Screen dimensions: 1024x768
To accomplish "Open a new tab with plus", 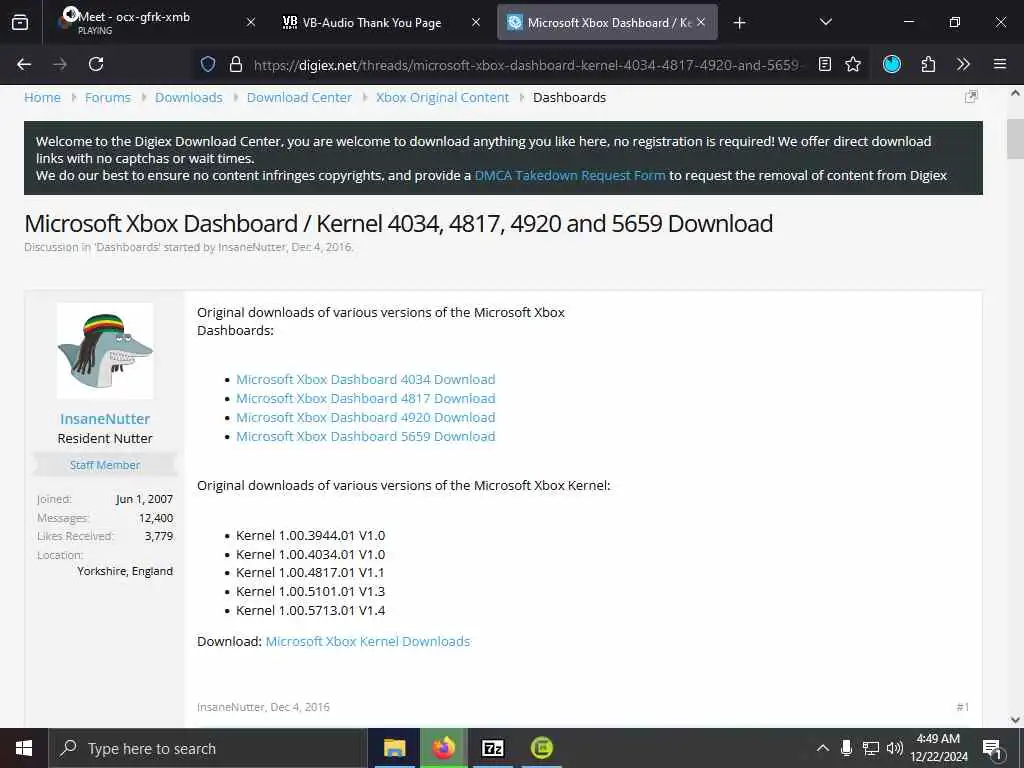I will tap(739, 23).
